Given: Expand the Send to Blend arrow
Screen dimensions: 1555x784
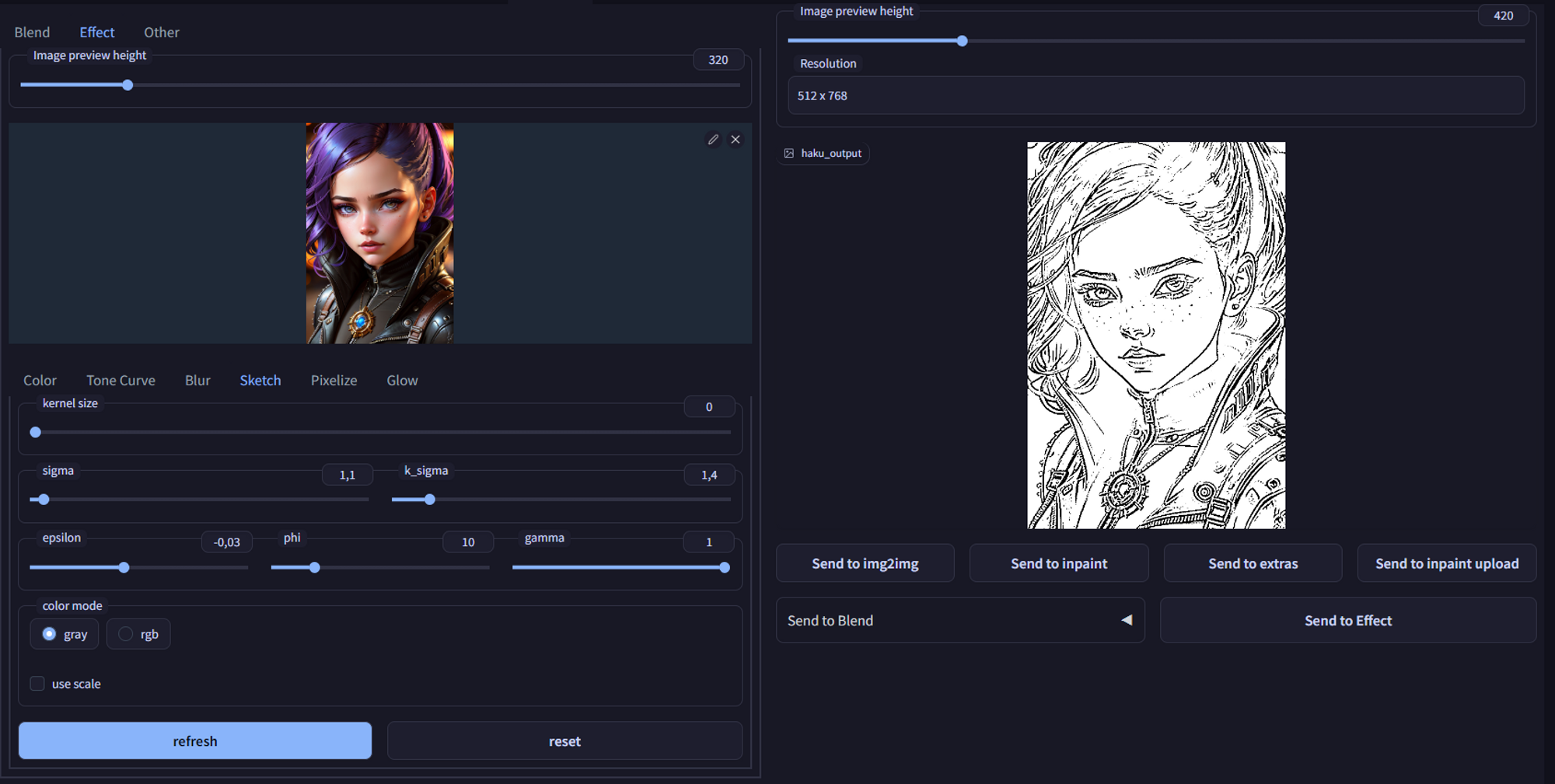Looking at the screenshot, I should pyautogui.click(x=1126, y=620).
